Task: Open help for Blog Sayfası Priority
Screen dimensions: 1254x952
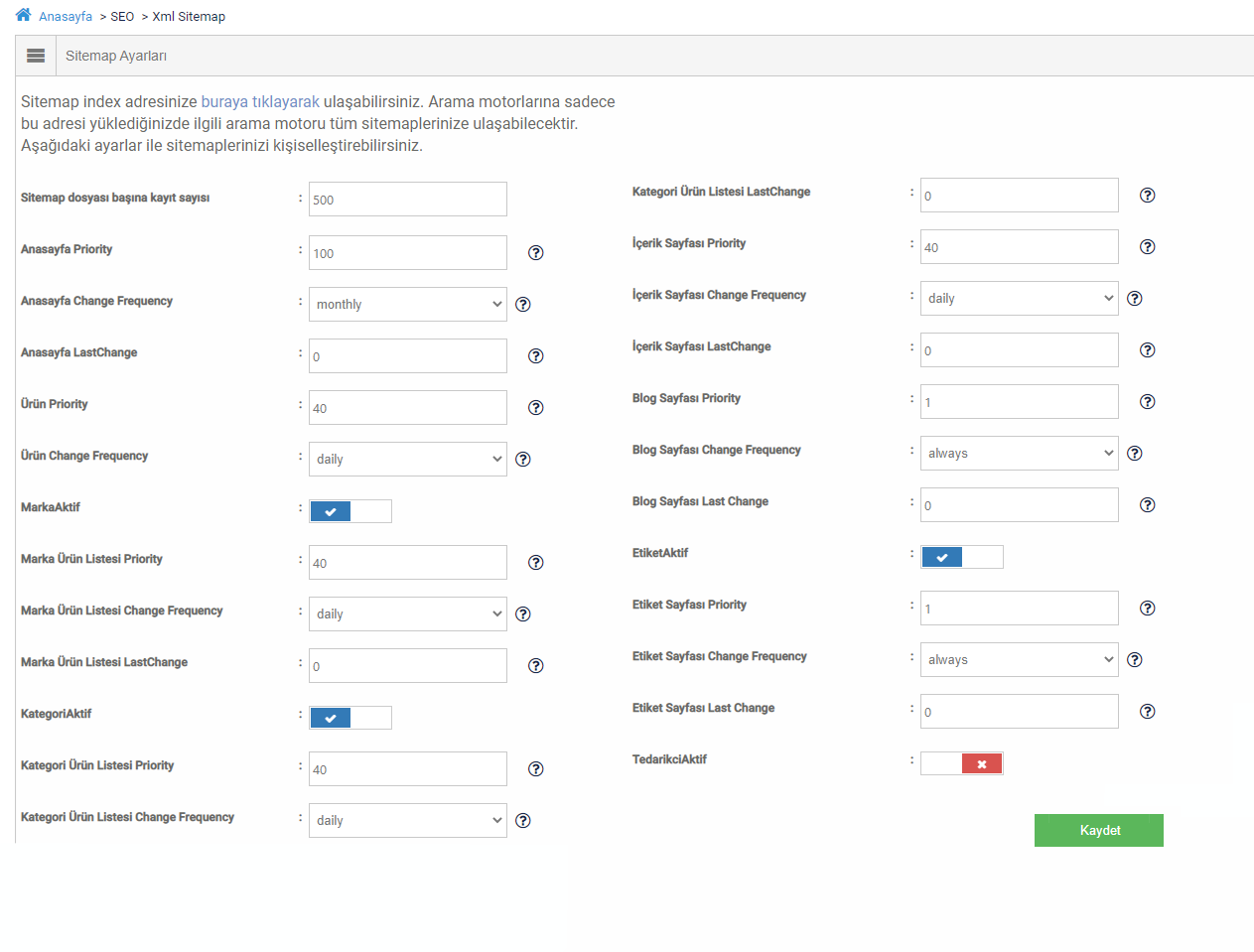Action: pyautogui.click(x=1147, y=401)
